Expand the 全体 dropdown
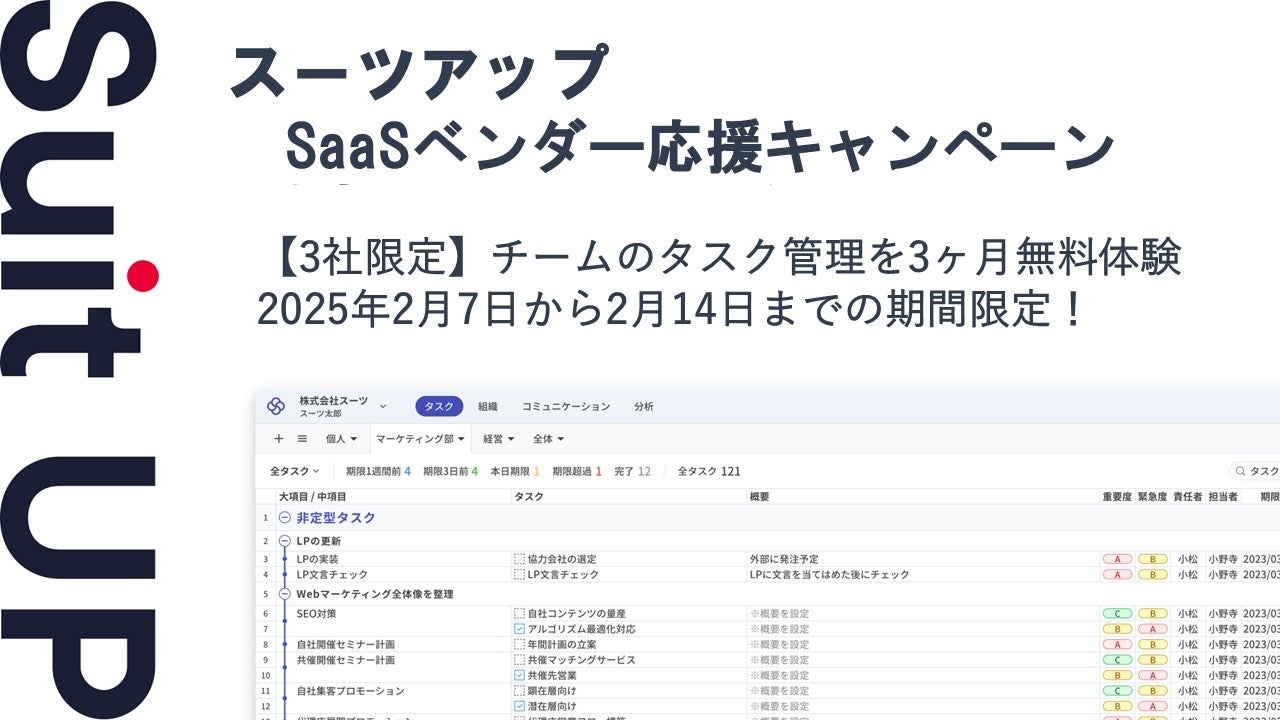Viewport: 1280px width, 720px height. [x=549, y=438]
